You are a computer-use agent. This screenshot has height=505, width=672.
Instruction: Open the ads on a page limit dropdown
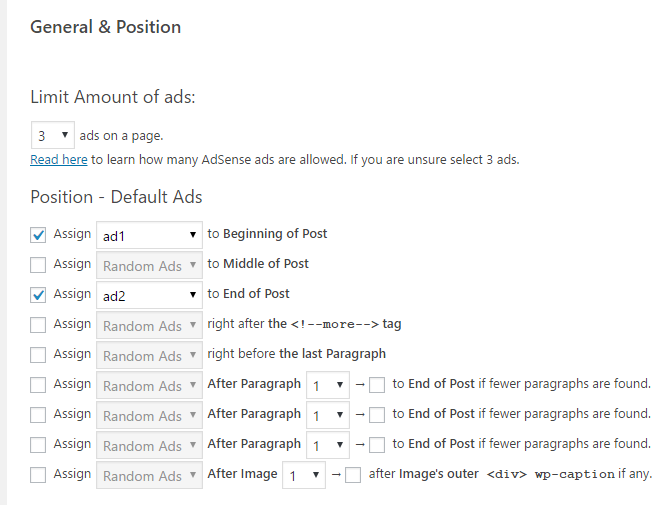pyautogui.click(x=53, y=135)
